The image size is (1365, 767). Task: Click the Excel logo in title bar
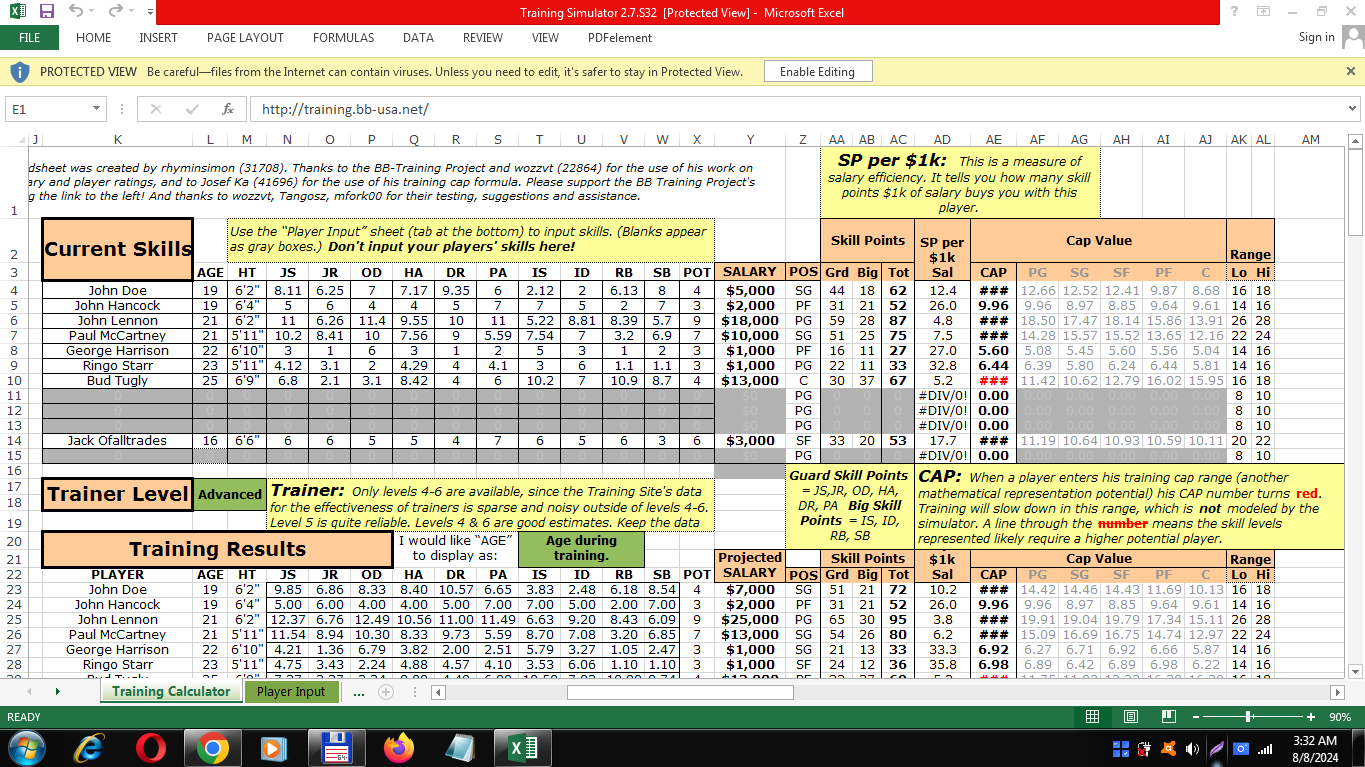17,12
